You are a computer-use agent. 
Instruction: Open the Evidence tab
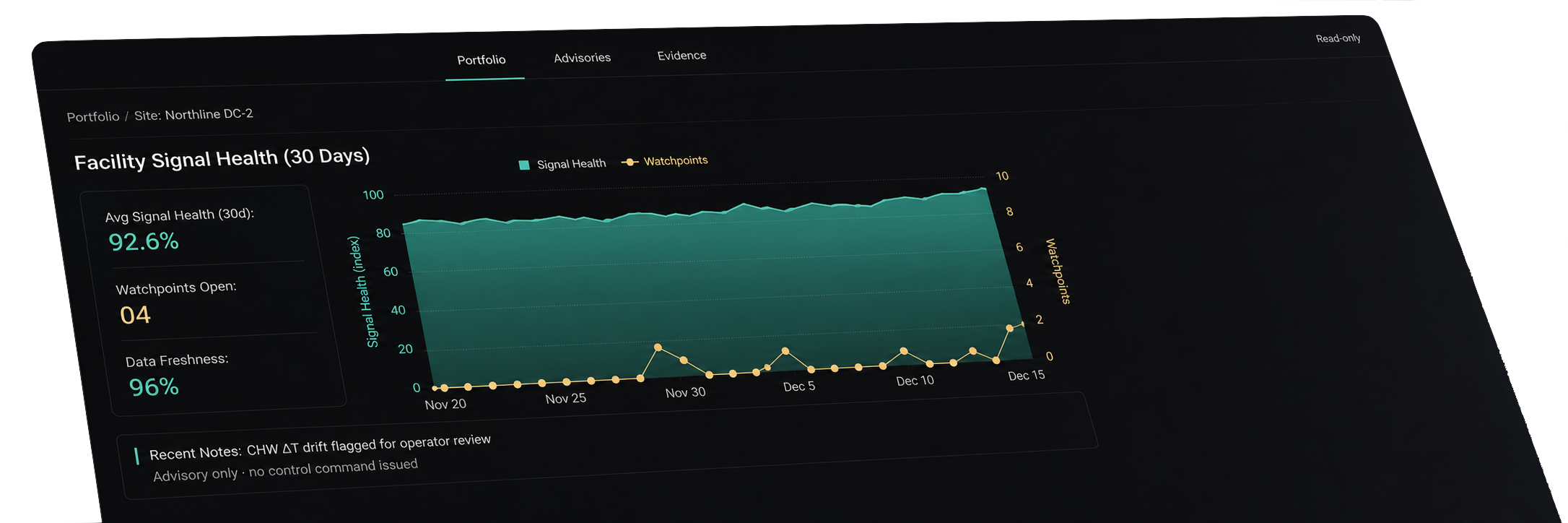point(681,56)
